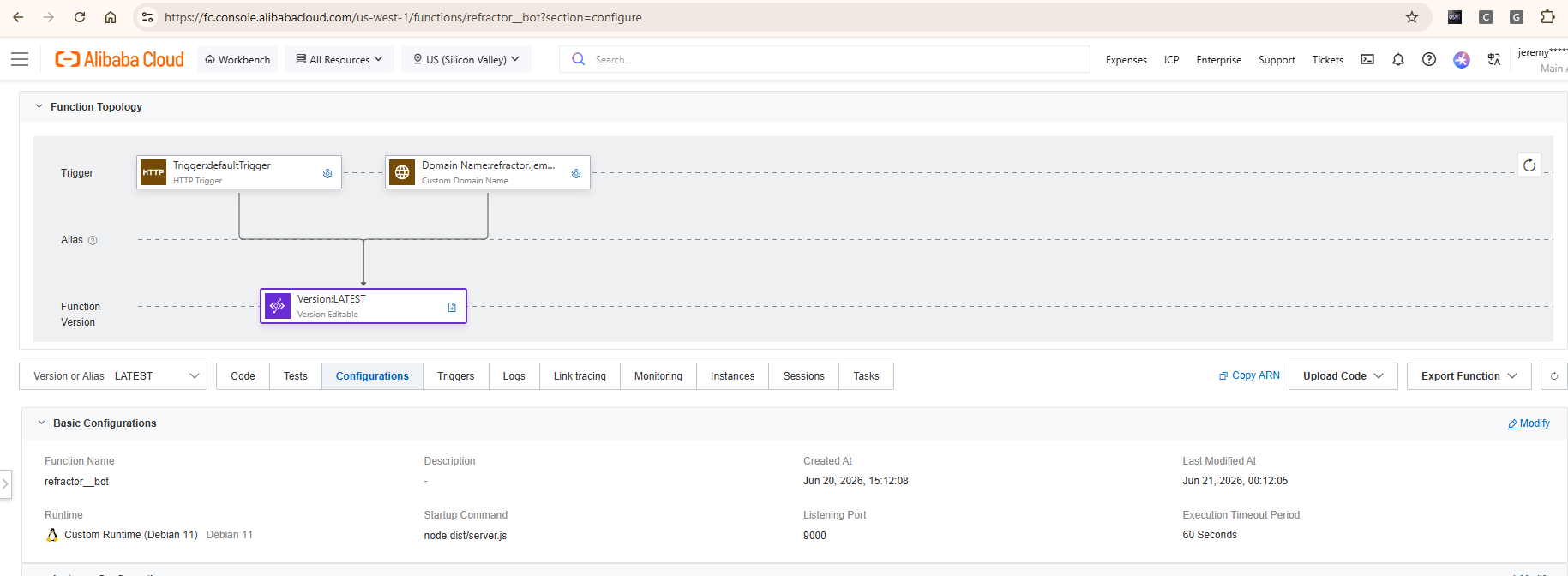View site information icon in address bar
1568x576 pixels.
147,17
